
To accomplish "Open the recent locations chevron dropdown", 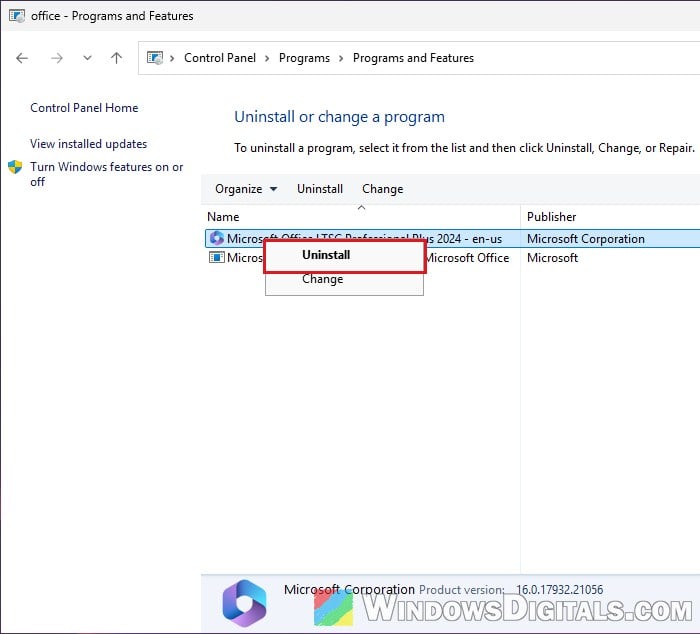I will click(x=88, y=58).
